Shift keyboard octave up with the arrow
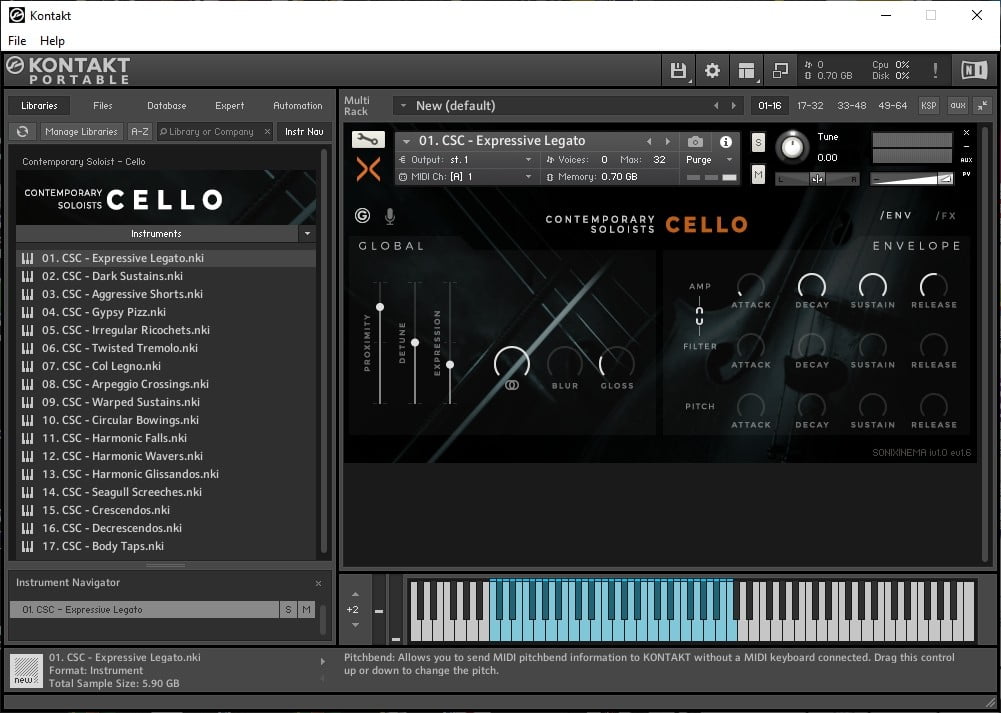 click(x=356, y=594)
